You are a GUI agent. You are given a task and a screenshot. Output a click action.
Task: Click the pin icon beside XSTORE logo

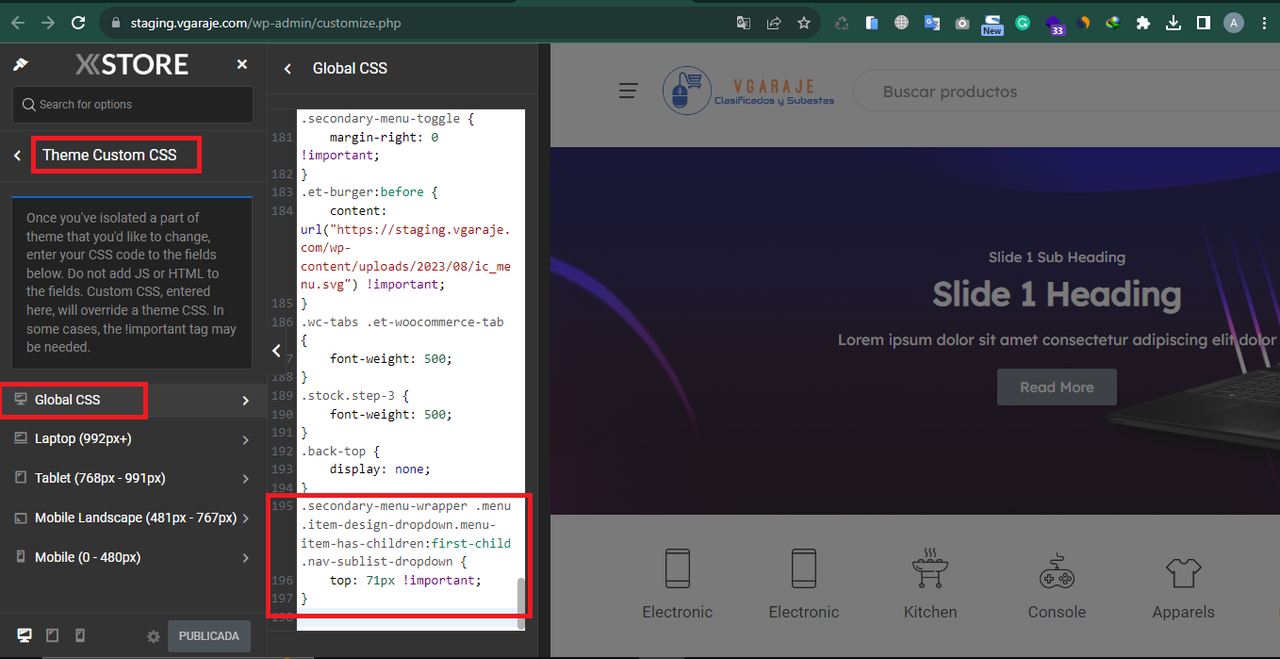20,65
